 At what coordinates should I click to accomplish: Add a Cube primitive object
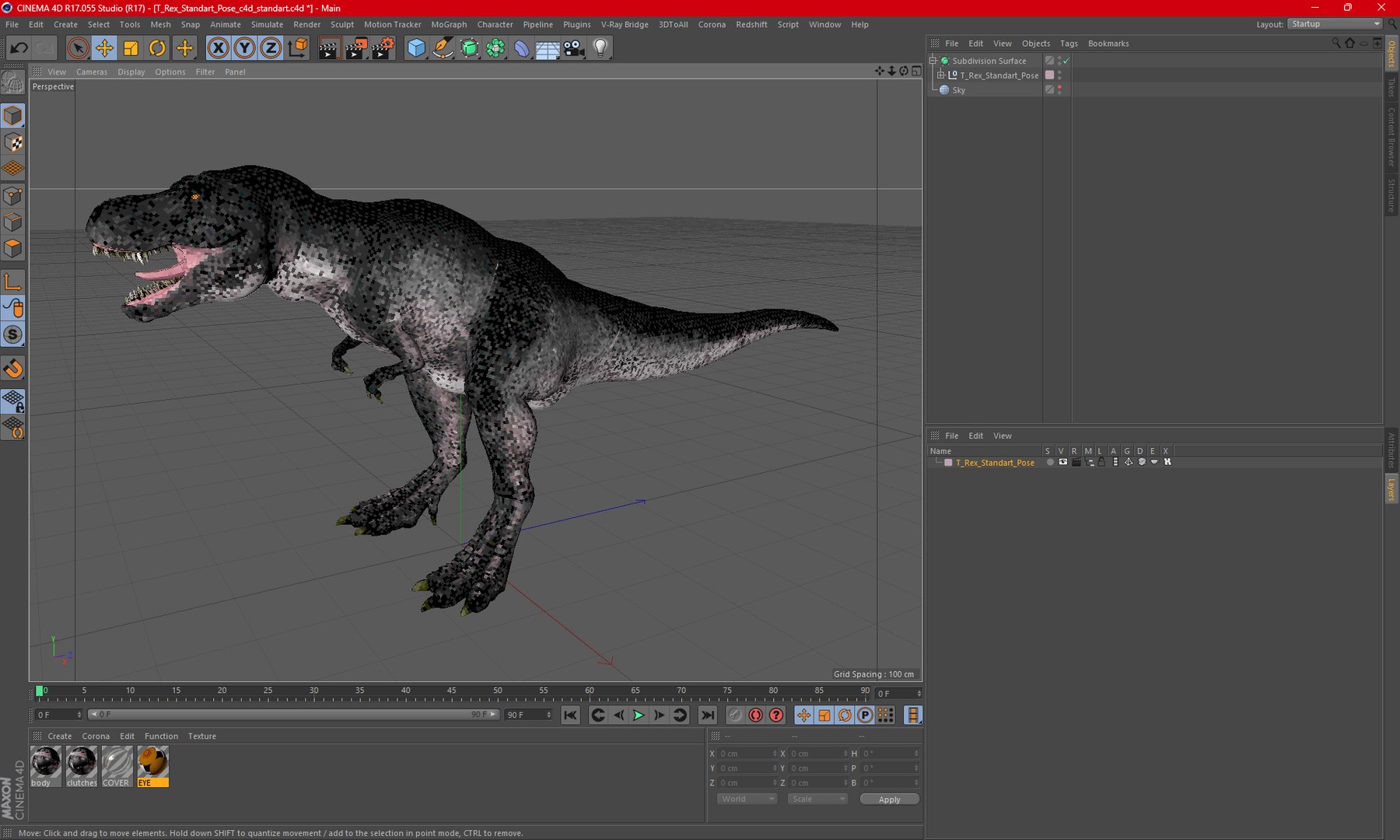[x=416, y=48]
